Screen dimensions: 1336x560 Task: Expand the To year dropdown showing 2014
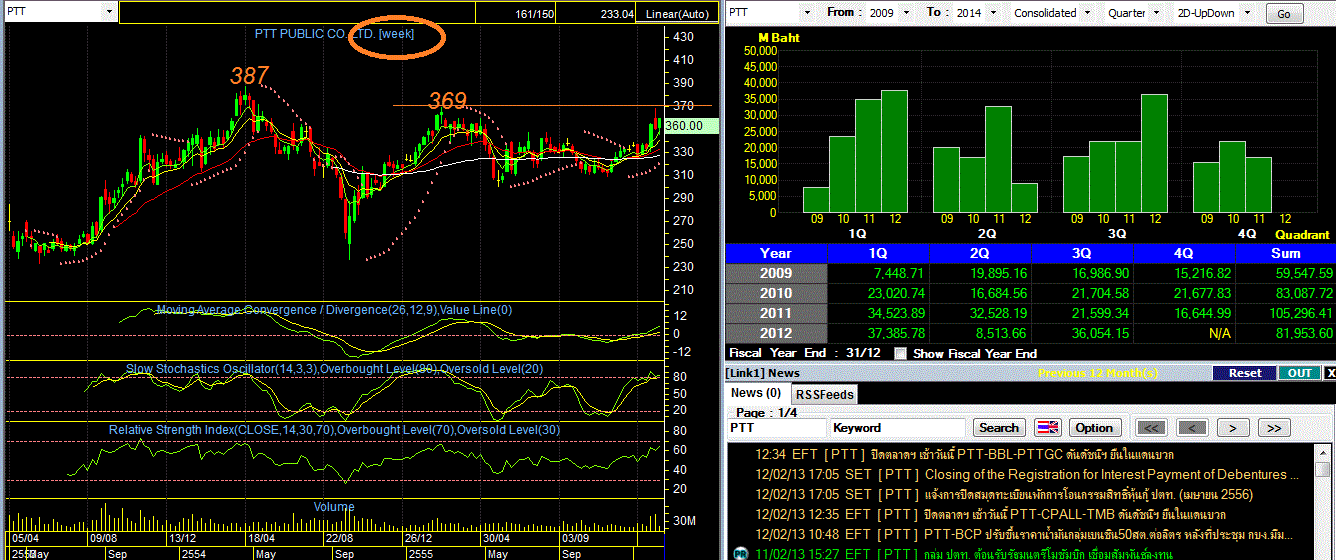994,12
